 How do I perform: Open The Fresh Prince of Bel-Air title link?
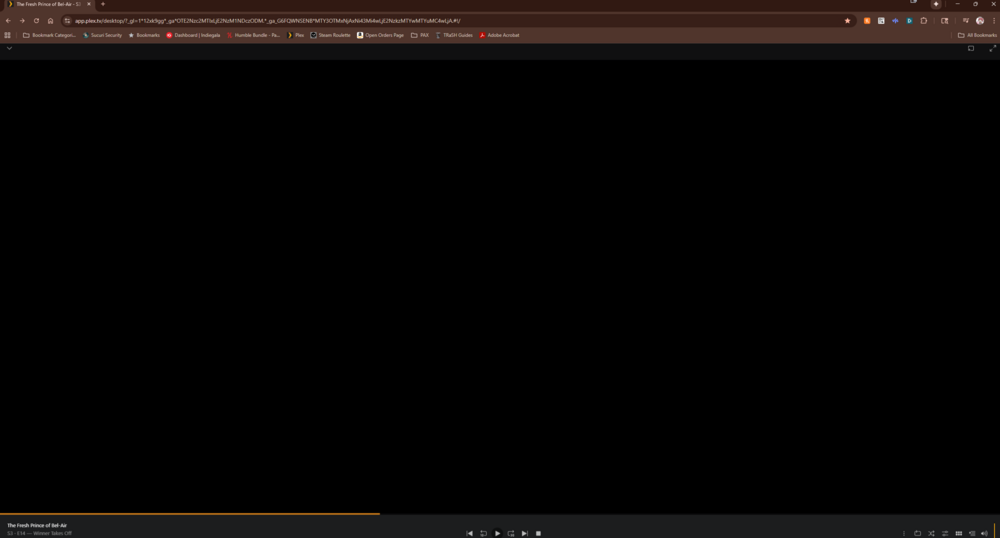point(37,525)
